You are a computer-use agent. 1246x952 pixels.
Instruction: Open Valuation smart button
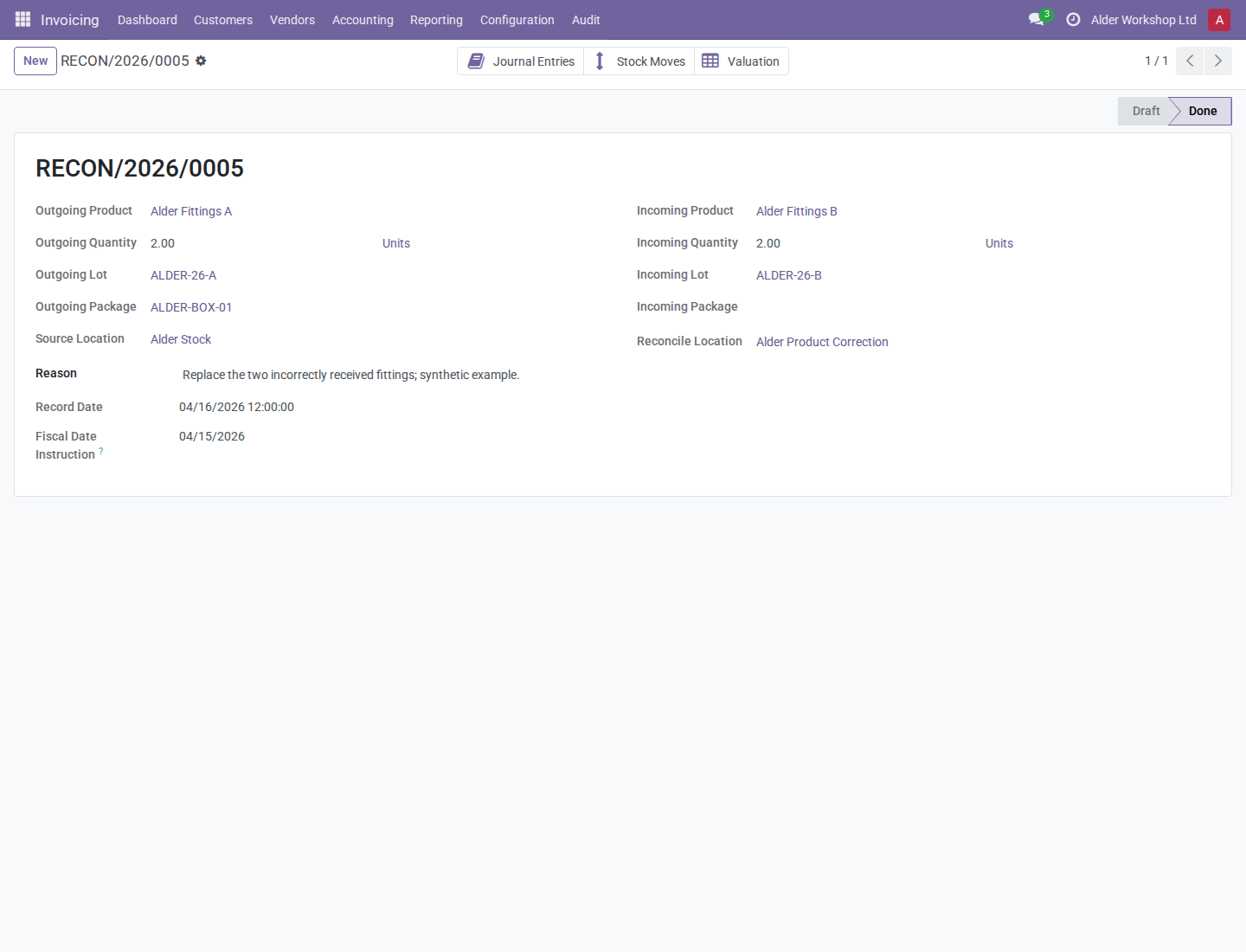click(x=742, y=61)
